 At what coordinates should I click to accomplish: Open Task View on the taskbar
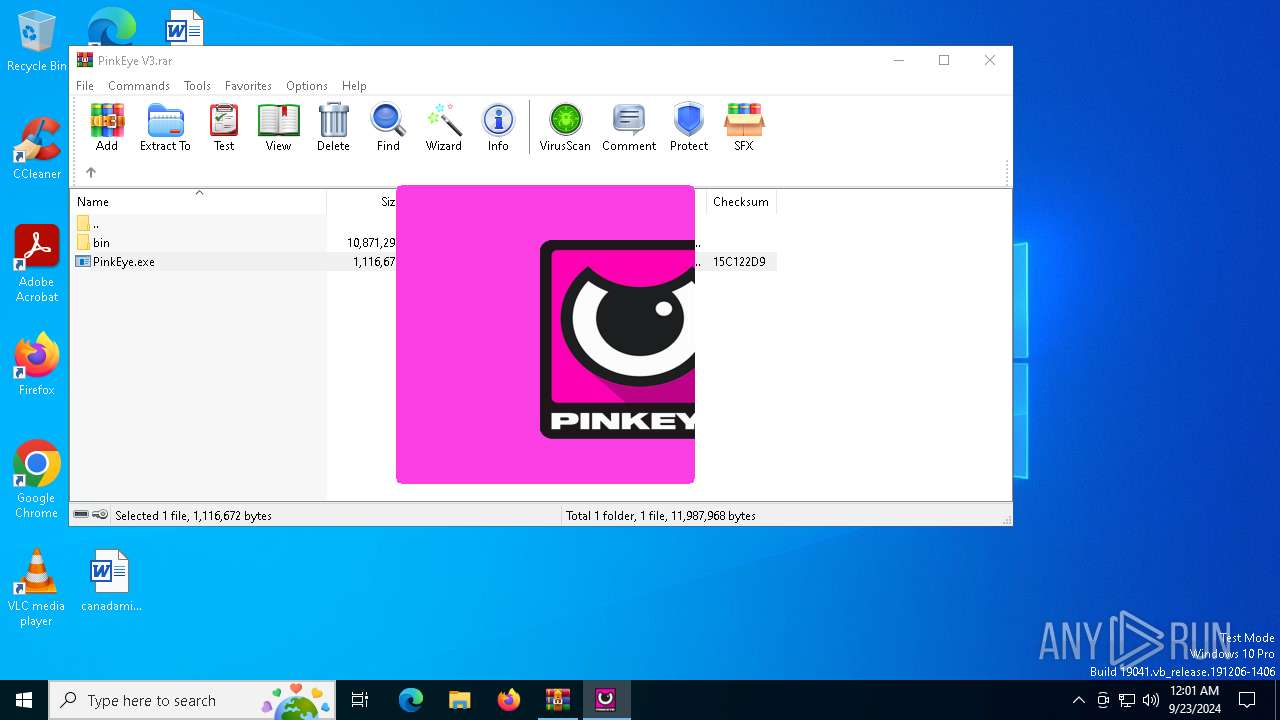[x=360, y=700]
